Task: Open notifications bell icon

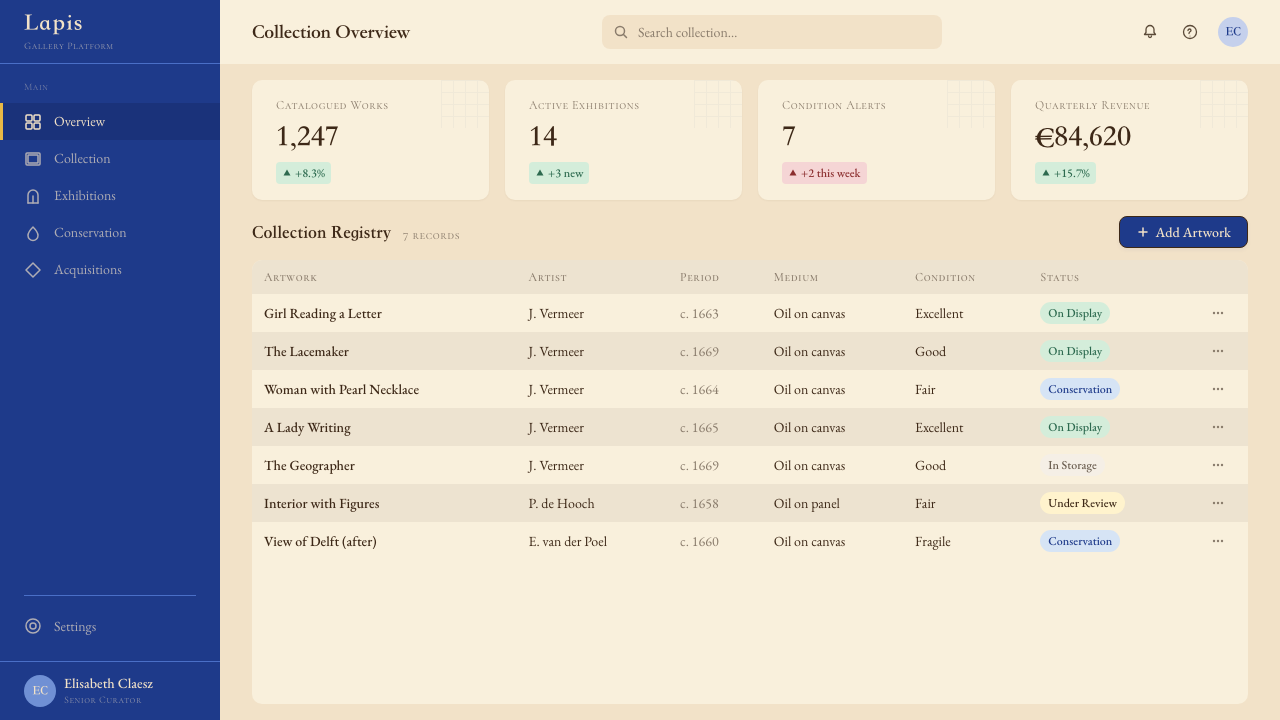Action: [x=1150, y=32]
